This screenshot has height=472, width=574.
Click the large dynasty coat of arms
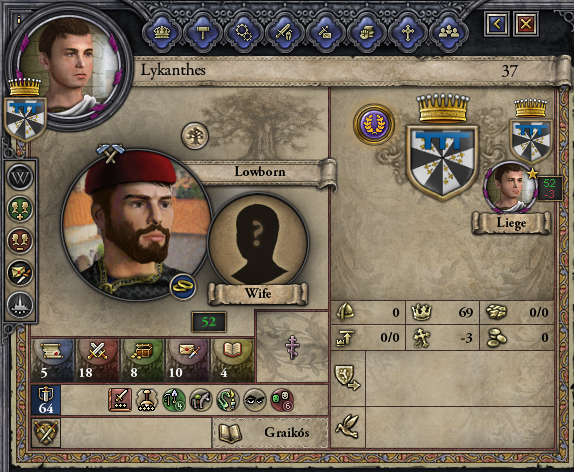point(442,161)
